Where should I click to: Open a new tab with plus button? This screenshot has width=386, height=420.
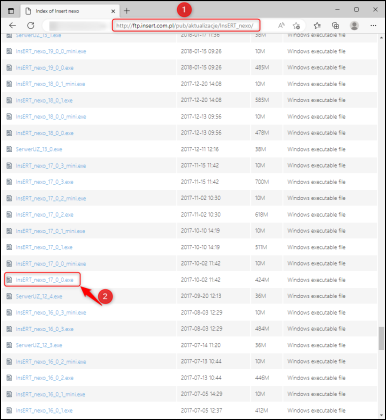click(127, 11)
